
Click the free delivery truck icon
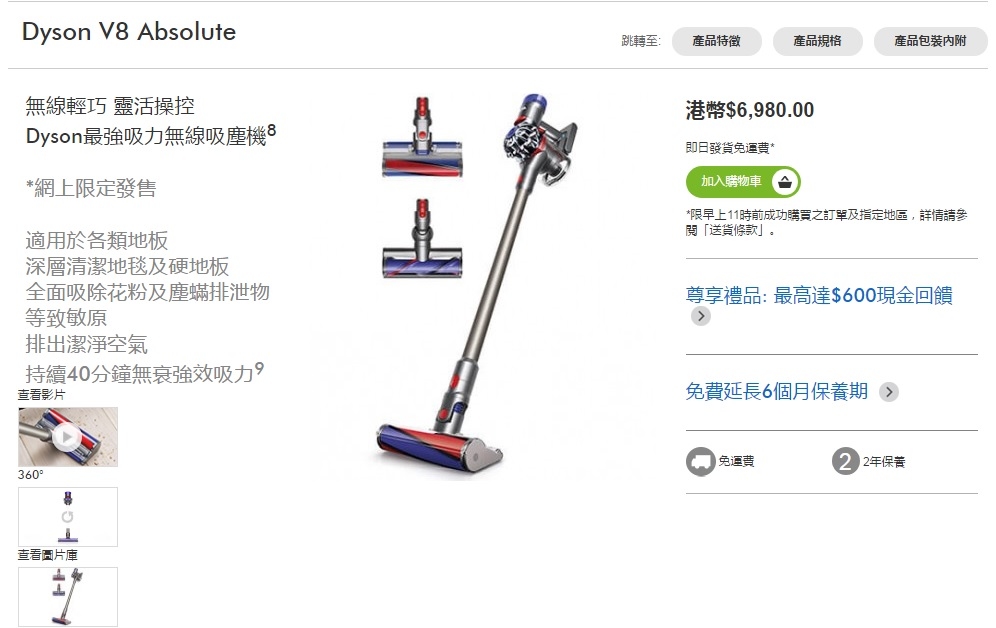[700, 462]
